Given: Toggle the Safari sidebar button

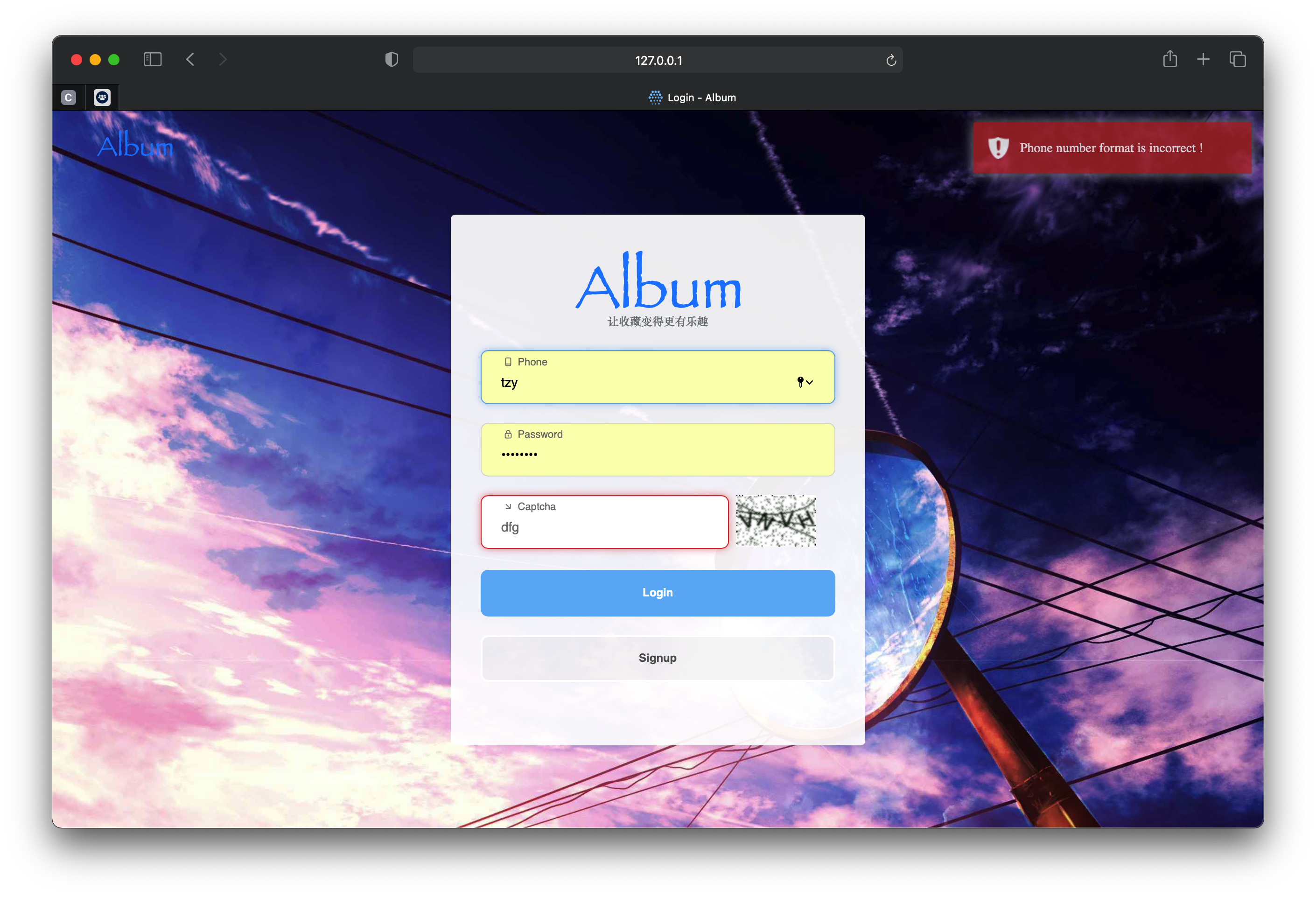Looking at the screenshot, I should coord(152,59).
